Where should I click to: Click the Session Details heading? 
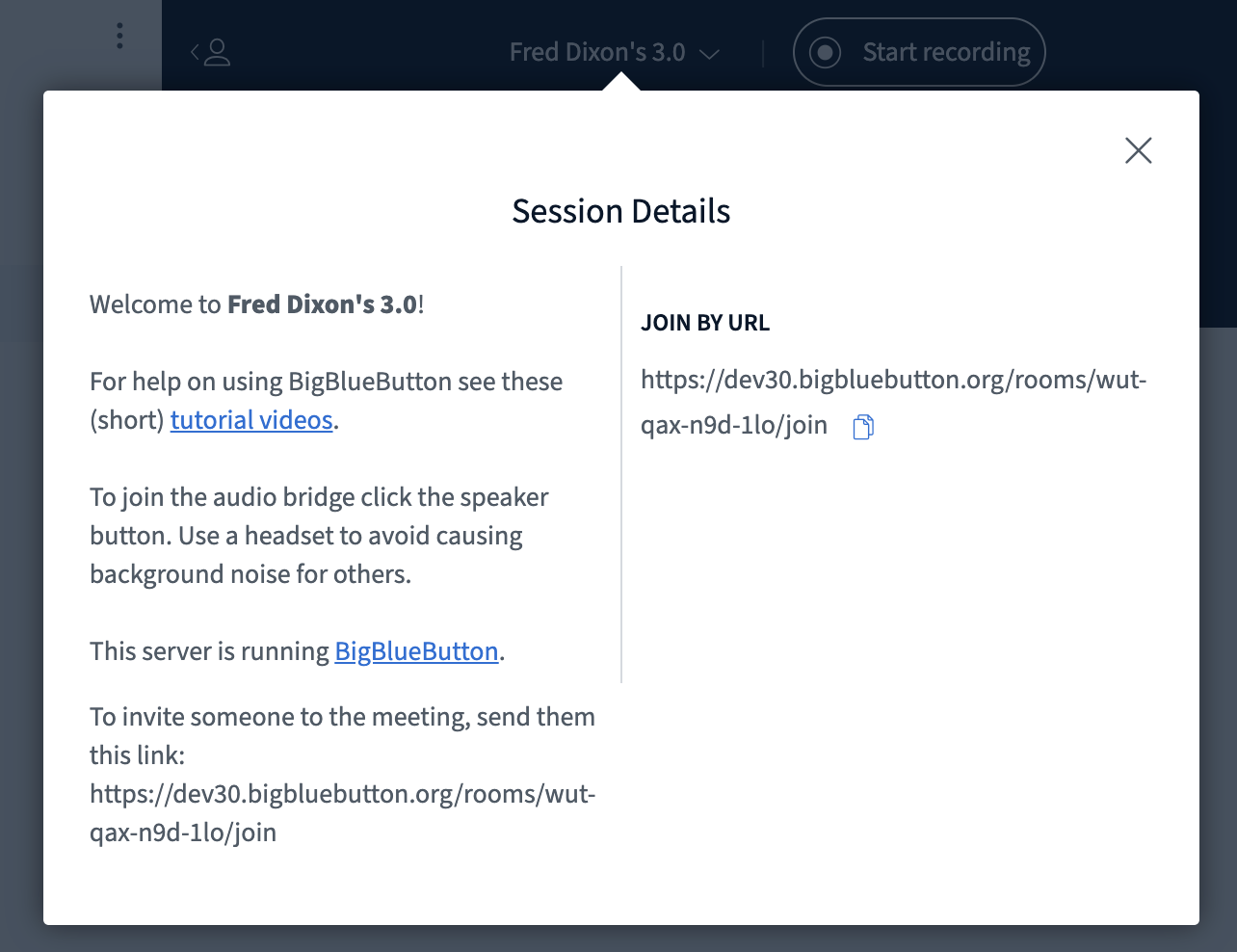click(620, 211)
